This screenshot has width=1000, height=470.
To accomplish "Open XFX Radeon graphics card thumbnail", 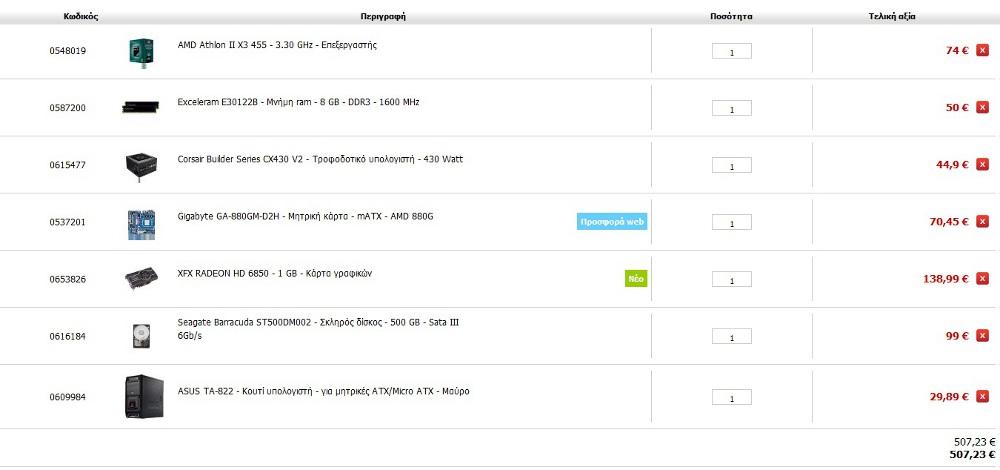I will [x=141, y=279].
